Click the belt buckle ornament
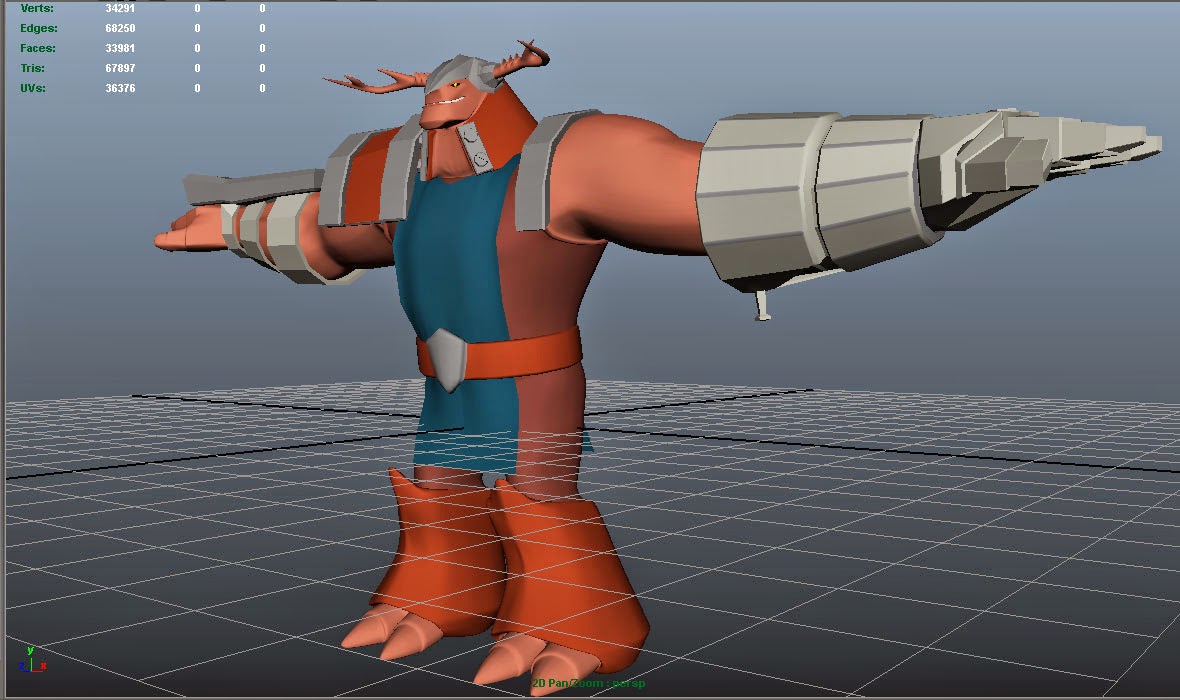The height and width of the screenshot is (700, 1180). [x=447, y=358]
